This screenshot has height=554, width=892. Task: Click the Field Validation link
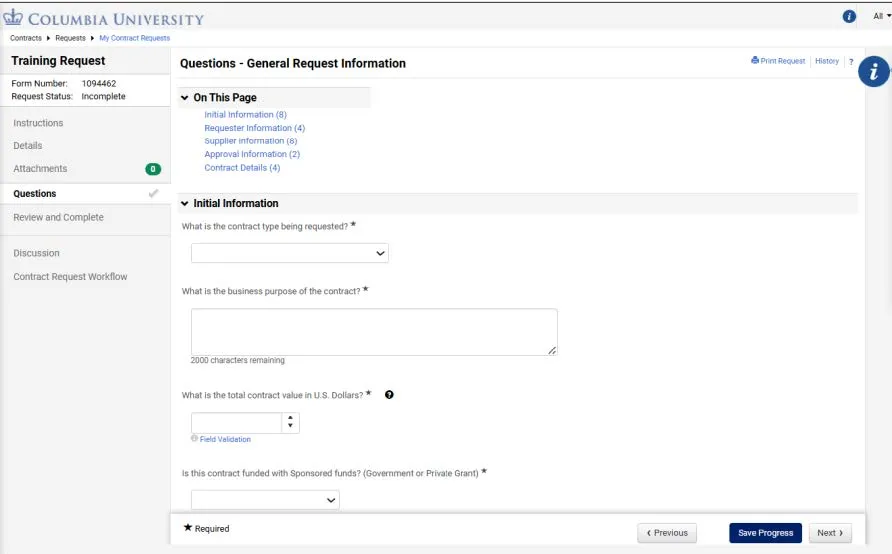point(225,439)
